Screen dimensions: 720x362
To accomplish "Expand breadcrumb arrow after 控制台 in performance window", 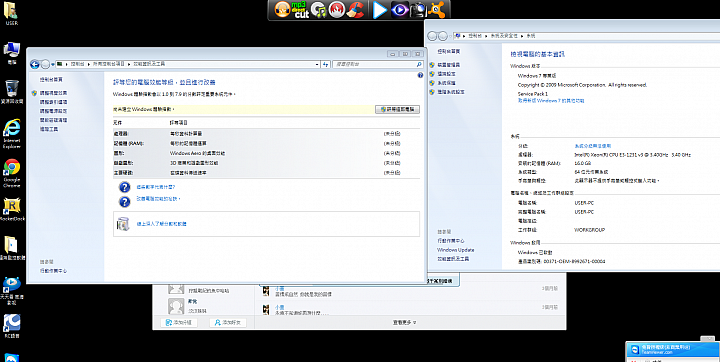I will tap(89, 64).
